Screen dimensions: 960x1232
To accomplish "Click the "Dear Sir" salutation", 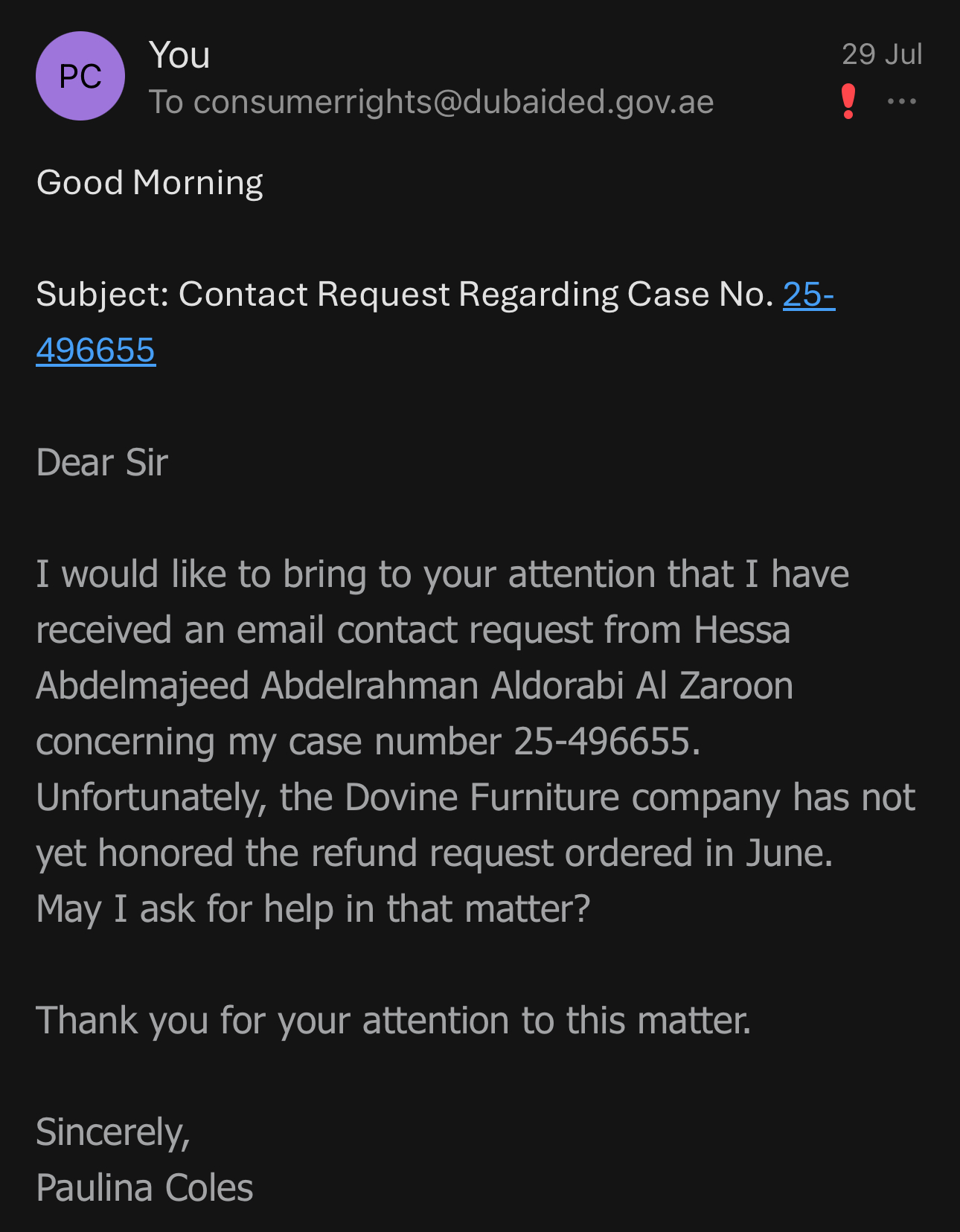I will [102, 463].
